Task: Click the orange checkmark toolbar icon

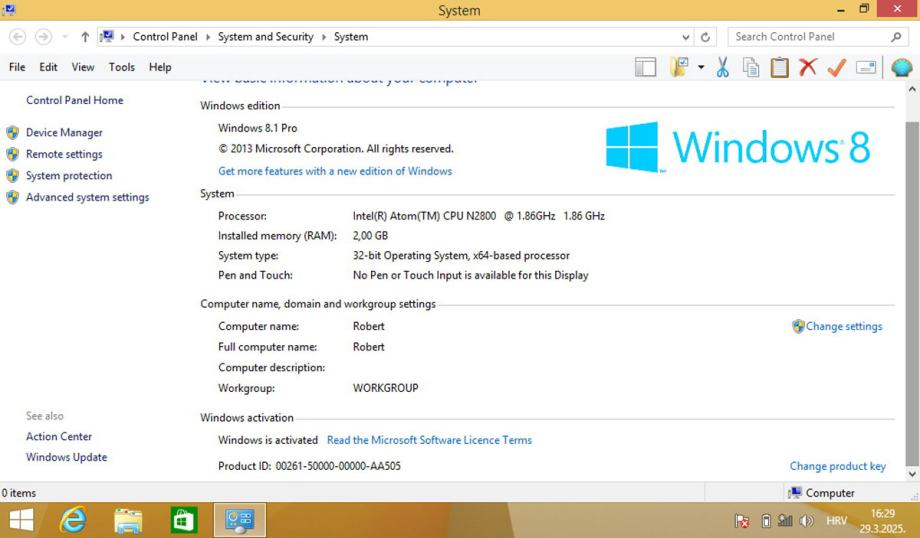Action: coord(837,67)
